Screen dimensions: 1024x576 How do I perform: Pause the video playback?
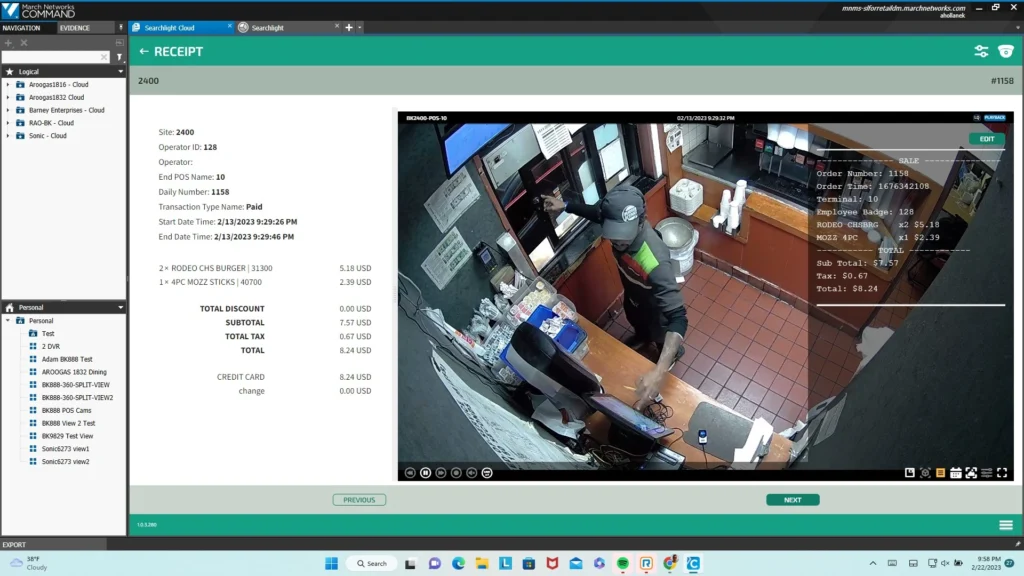pyautogui.click(x=425, y=472)
